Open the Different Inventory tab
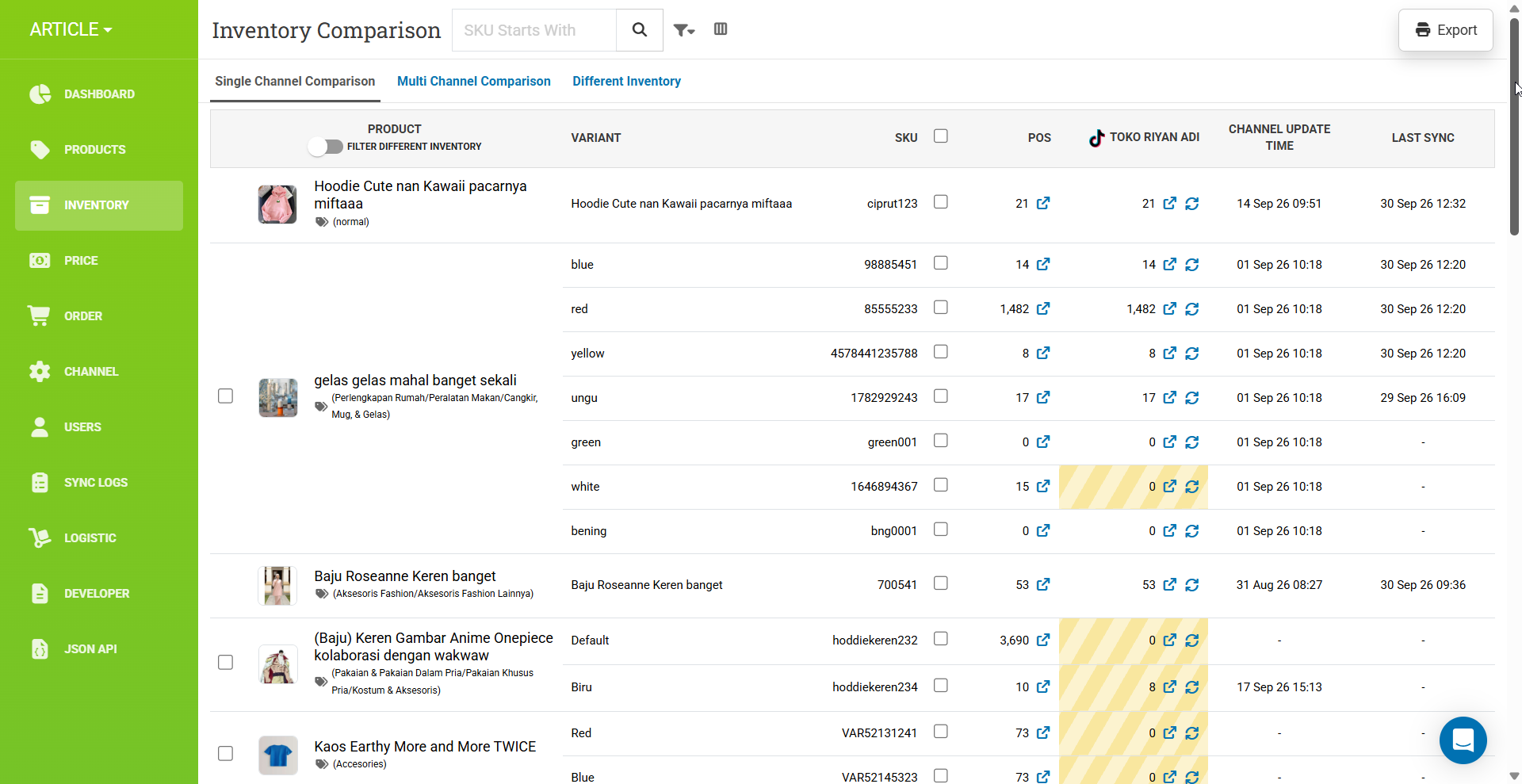This screenshot has width=1522, height=784. (x=626, y=81)
